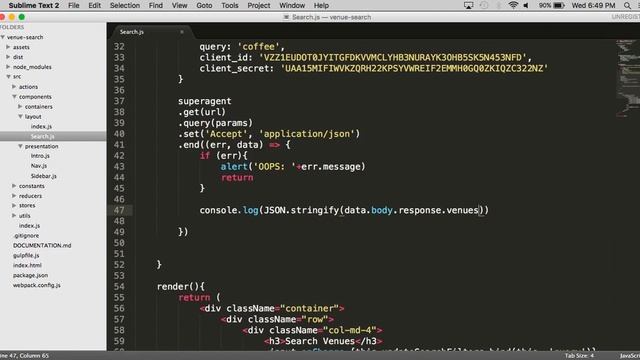Open the Project menu
The width and height of the screenshot is (640, 360).
259,5
